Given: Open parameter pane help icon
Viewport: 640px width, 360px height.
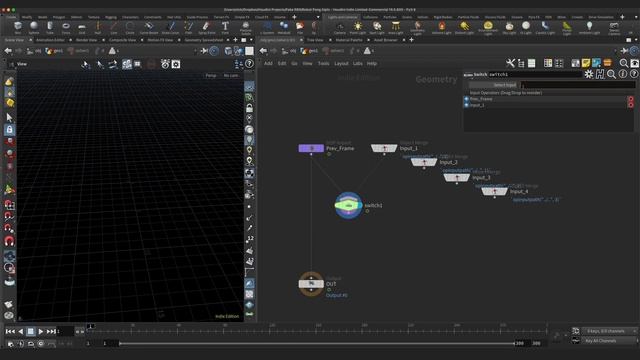Looking at the screenshot, I should (634, 74).
